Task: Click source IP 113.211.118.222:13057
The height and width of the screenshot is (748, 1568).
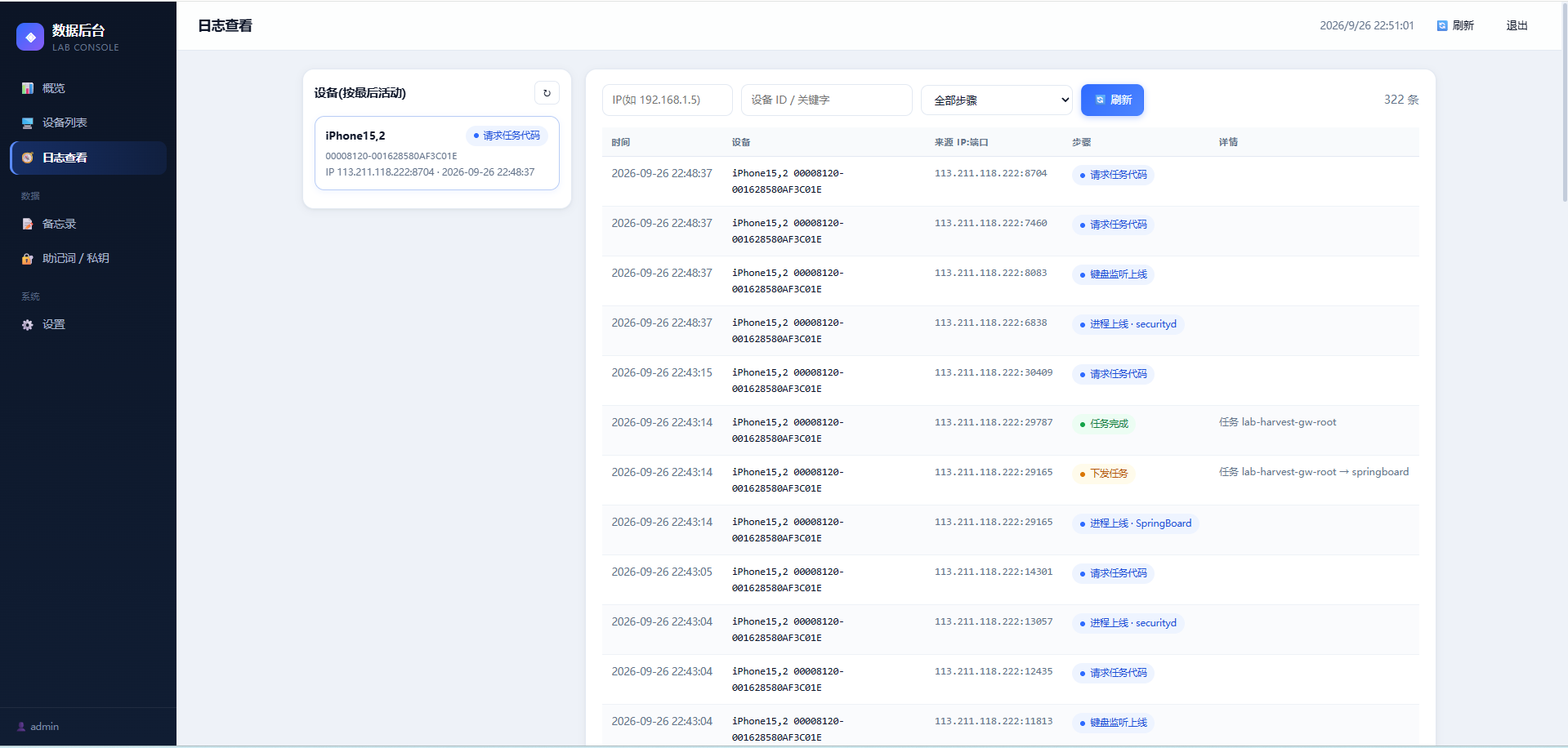Action: (x=994, y=621)
